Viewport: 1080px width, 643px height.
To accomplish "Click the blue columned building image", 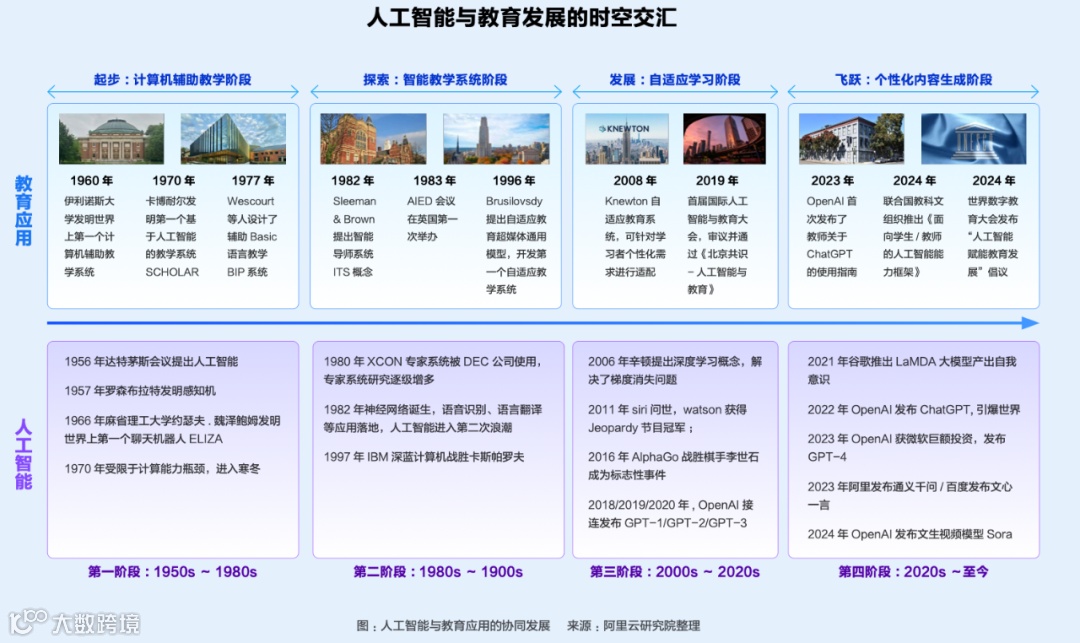I will click(973, 138).
